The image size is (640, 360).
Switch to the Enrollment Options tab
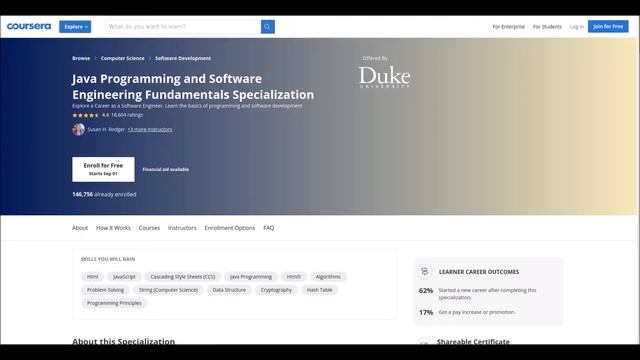230,228
